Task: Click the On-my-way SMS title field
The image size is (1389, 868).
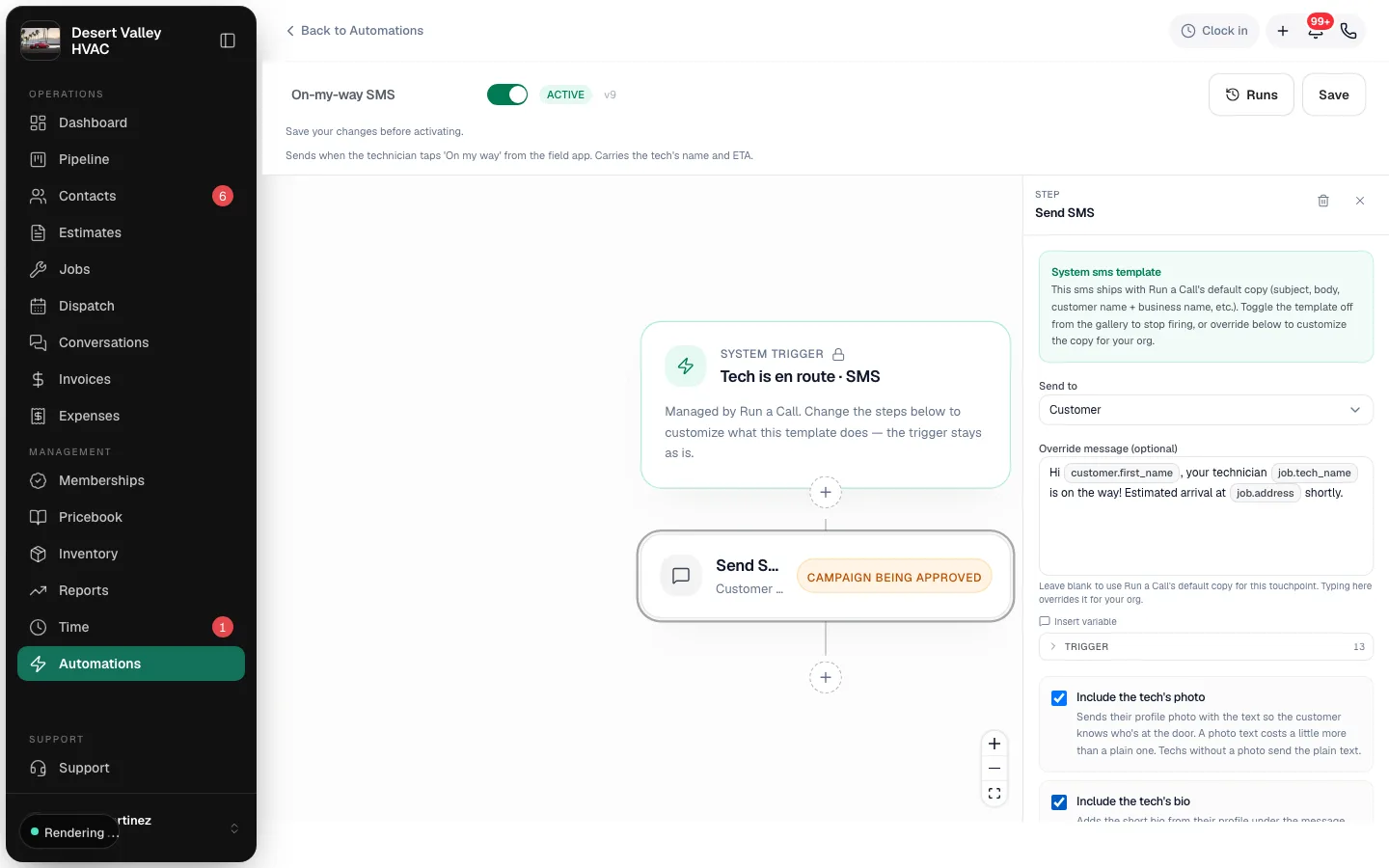Action: click(x=382, y=95)
